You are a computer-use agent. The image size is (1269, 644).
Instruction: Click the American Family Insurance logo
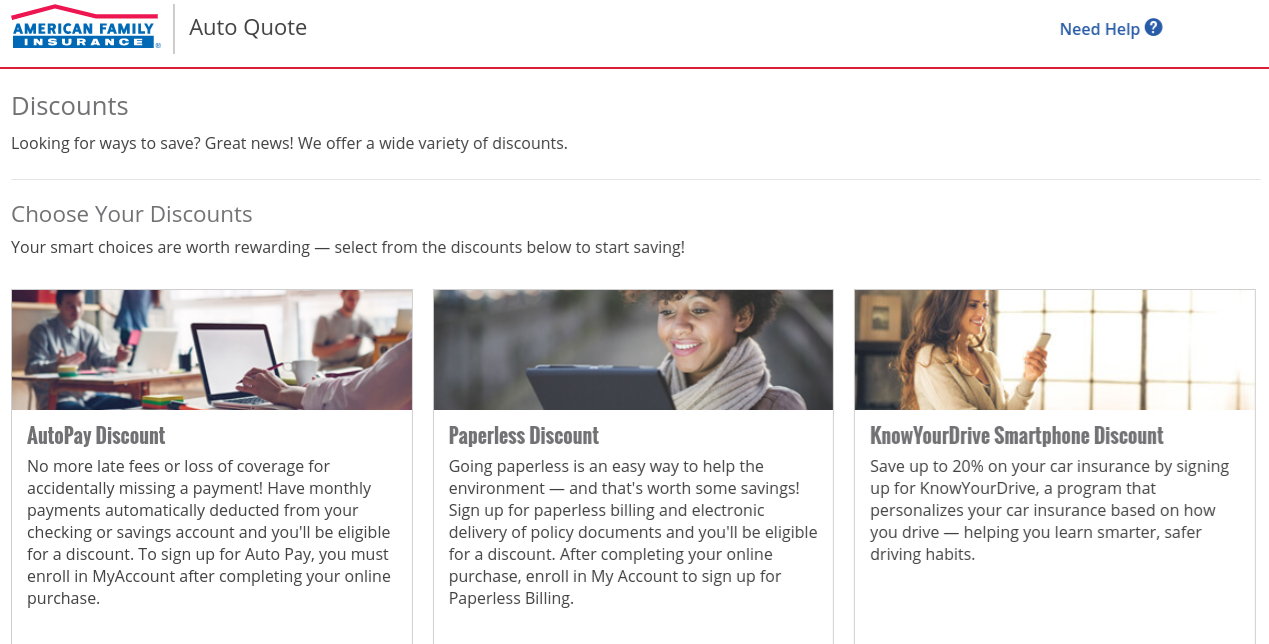pos(84,27)
